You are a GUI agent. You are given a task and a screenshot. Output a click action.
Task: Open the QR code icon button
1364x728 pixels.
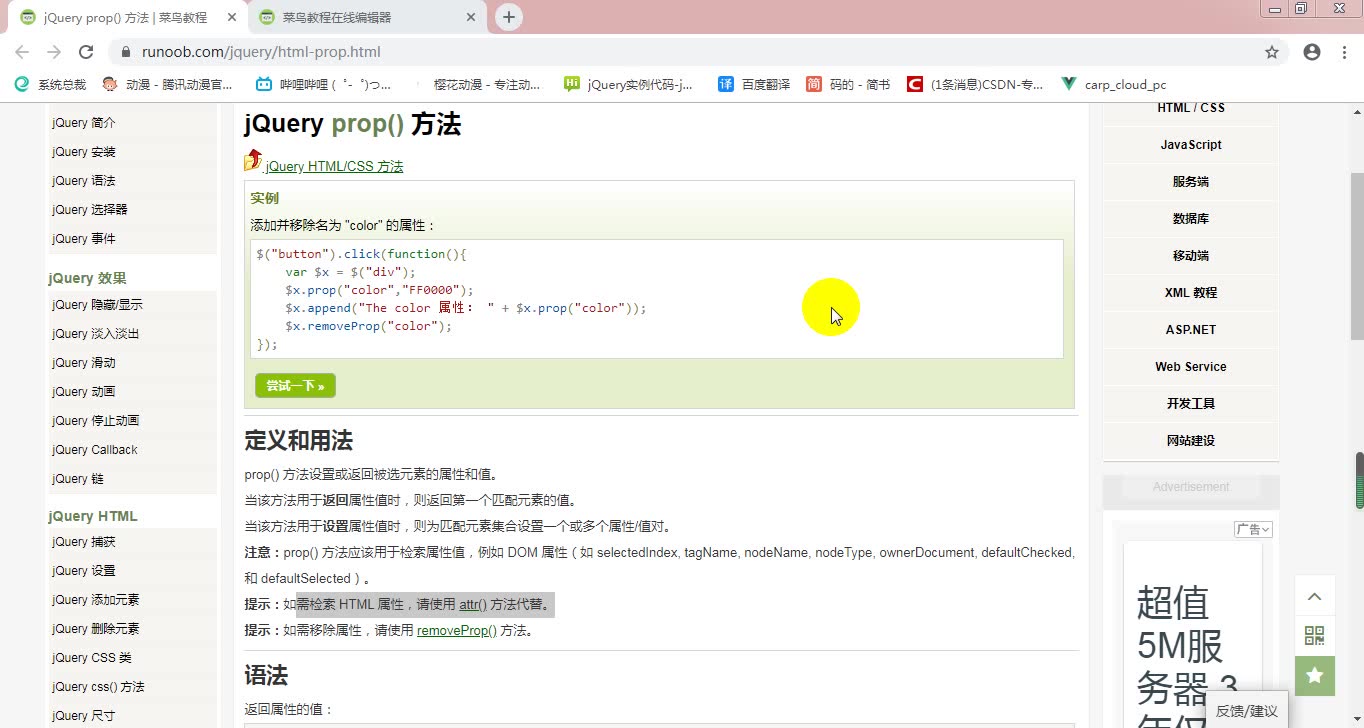coord(1315,636)
